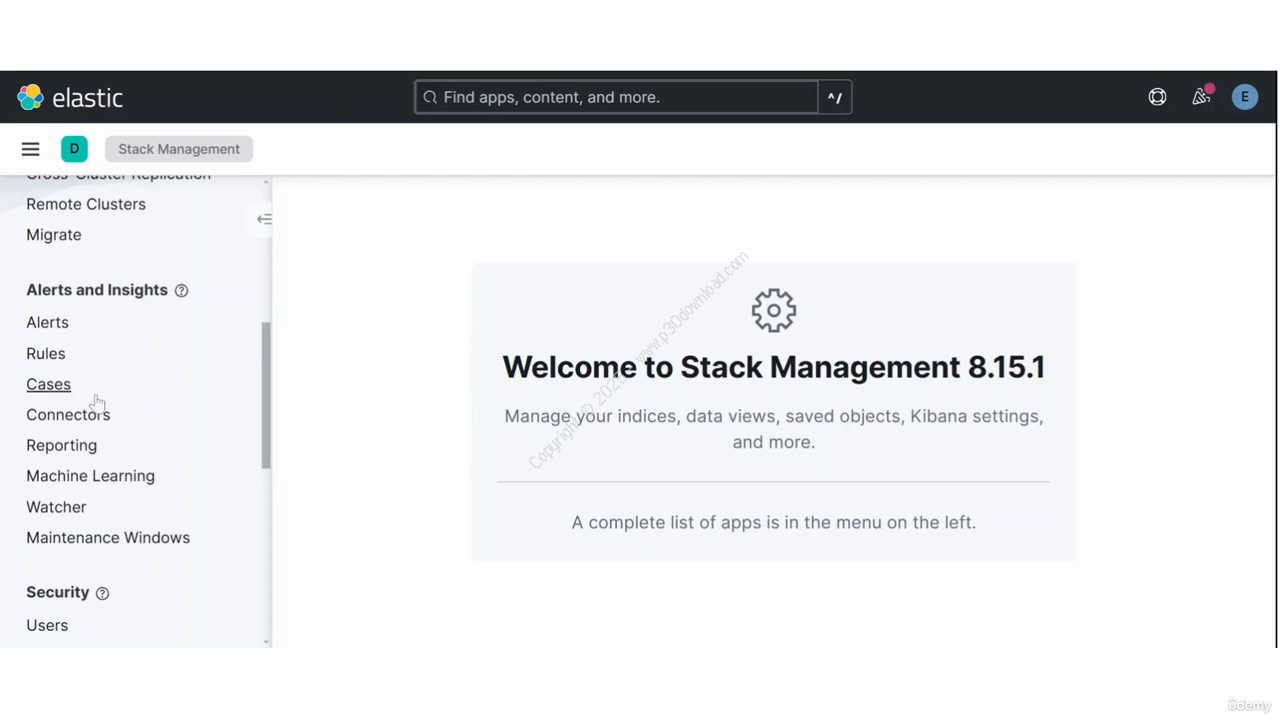Open Connectors in the sidebar
The height and width of the screenshot is (720, 1280).
click(68, 414)
